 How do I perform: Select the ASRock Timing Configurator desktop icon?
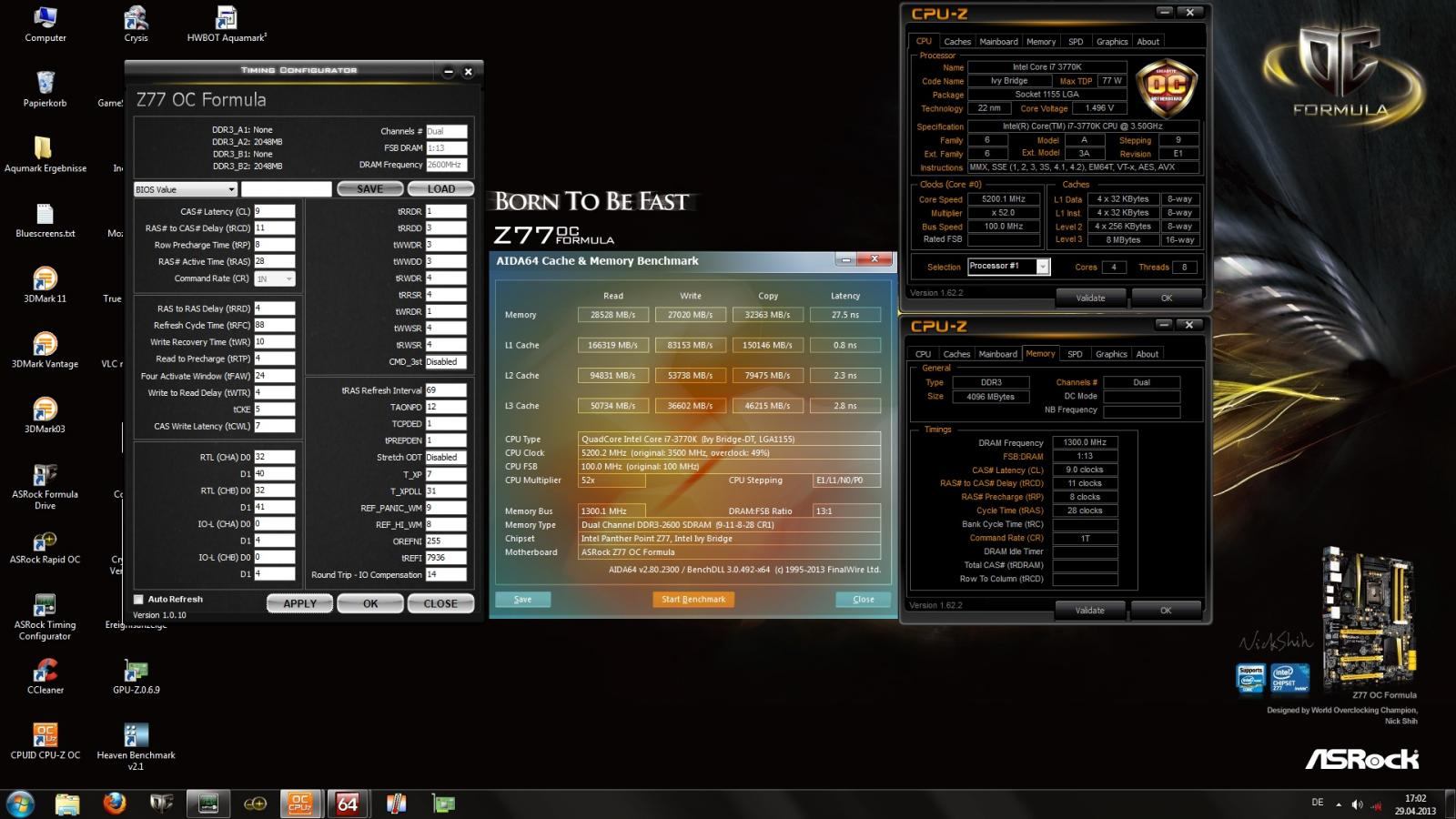[x=45, y=617]
